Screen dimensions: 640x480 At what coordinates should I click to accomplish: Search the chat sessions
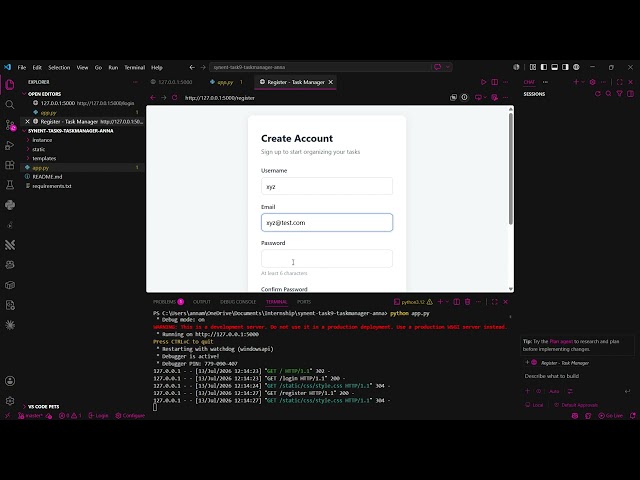point(609,94)
